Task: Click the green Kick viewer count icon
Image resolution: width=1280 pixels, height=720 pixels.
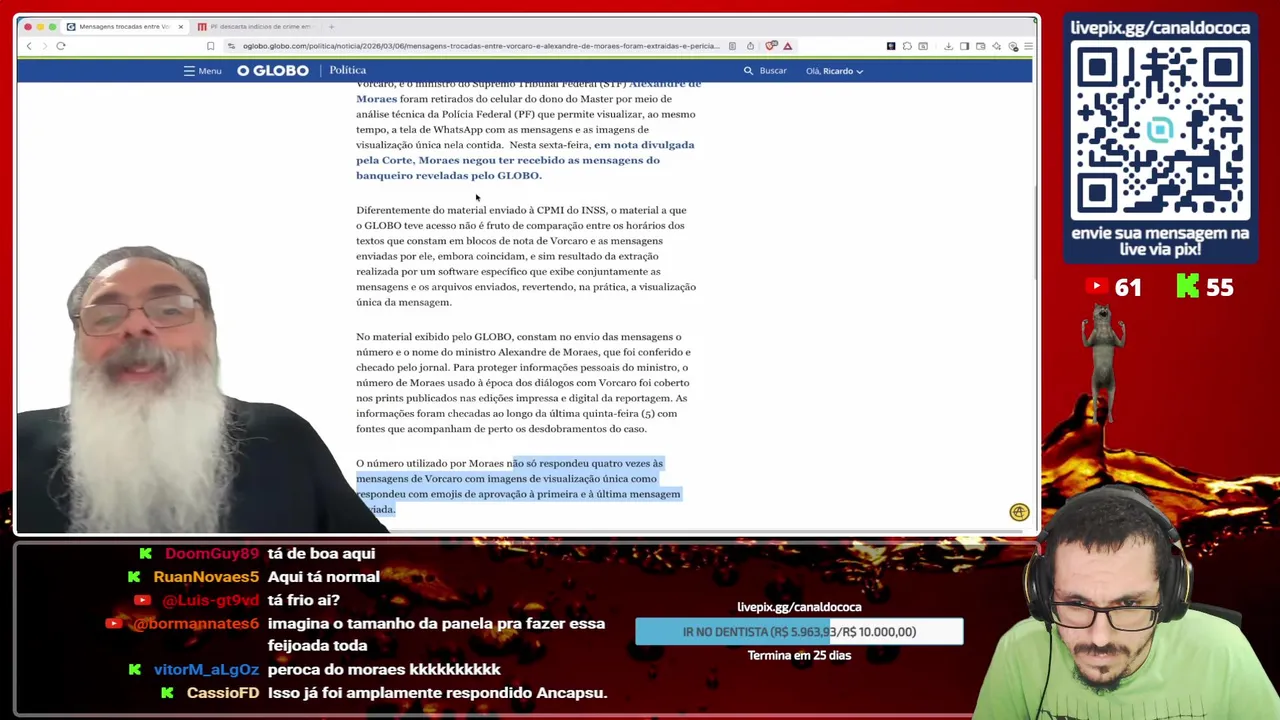Action: coord(1187,287)
